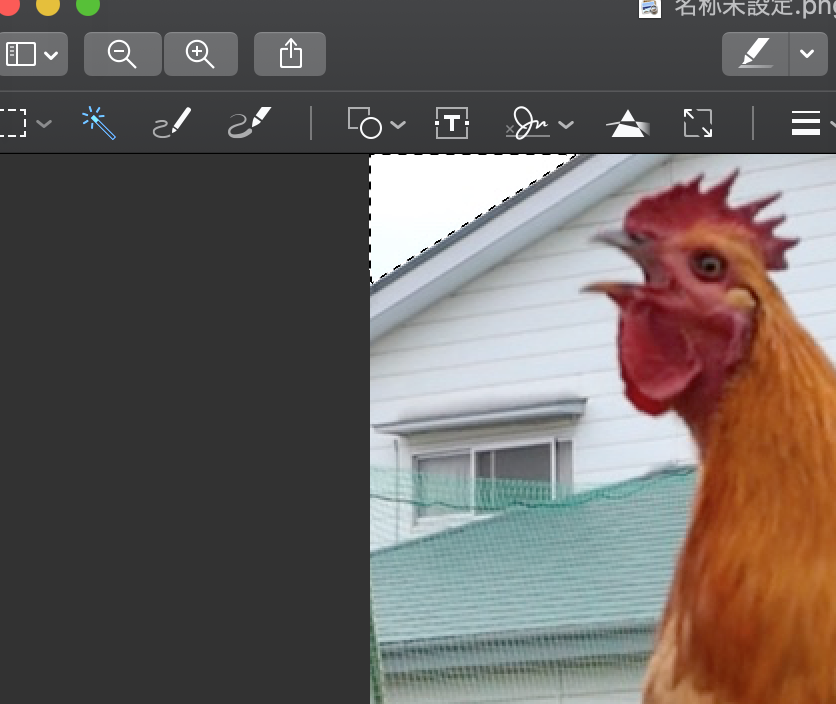Open the Shape Style line thickness menu

point(813,123)
